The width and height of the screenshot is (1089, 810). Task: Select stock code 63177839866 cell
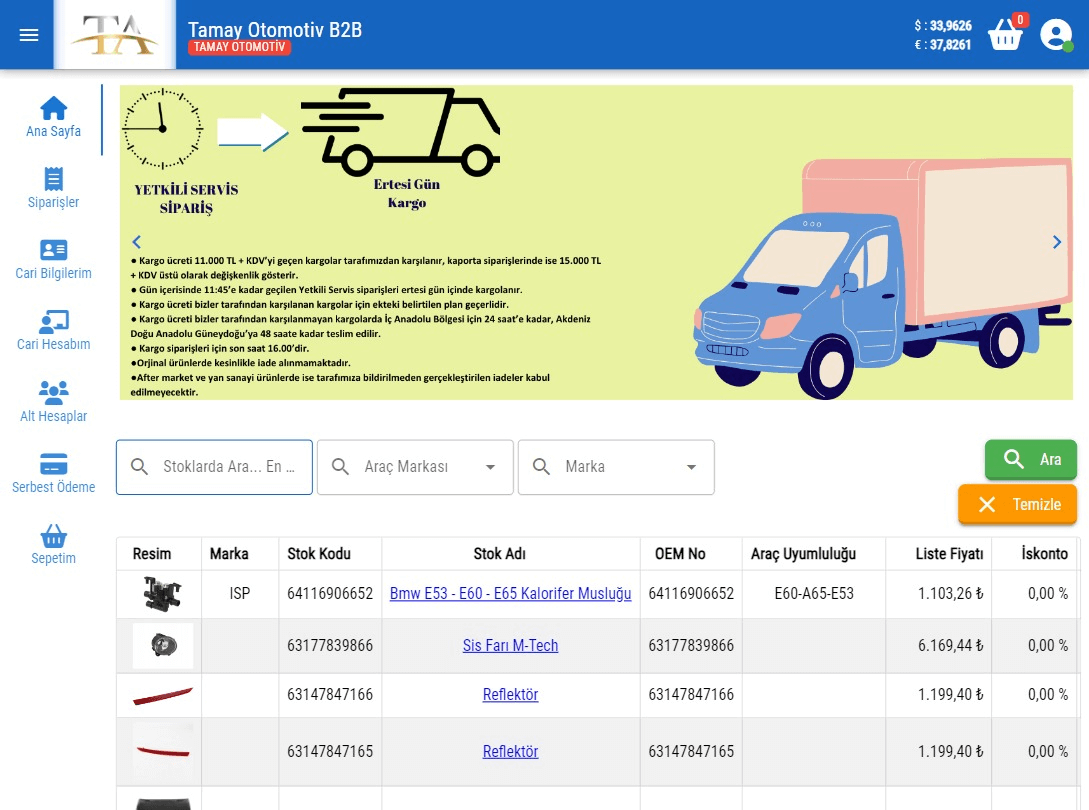click(x=330, y=646)
